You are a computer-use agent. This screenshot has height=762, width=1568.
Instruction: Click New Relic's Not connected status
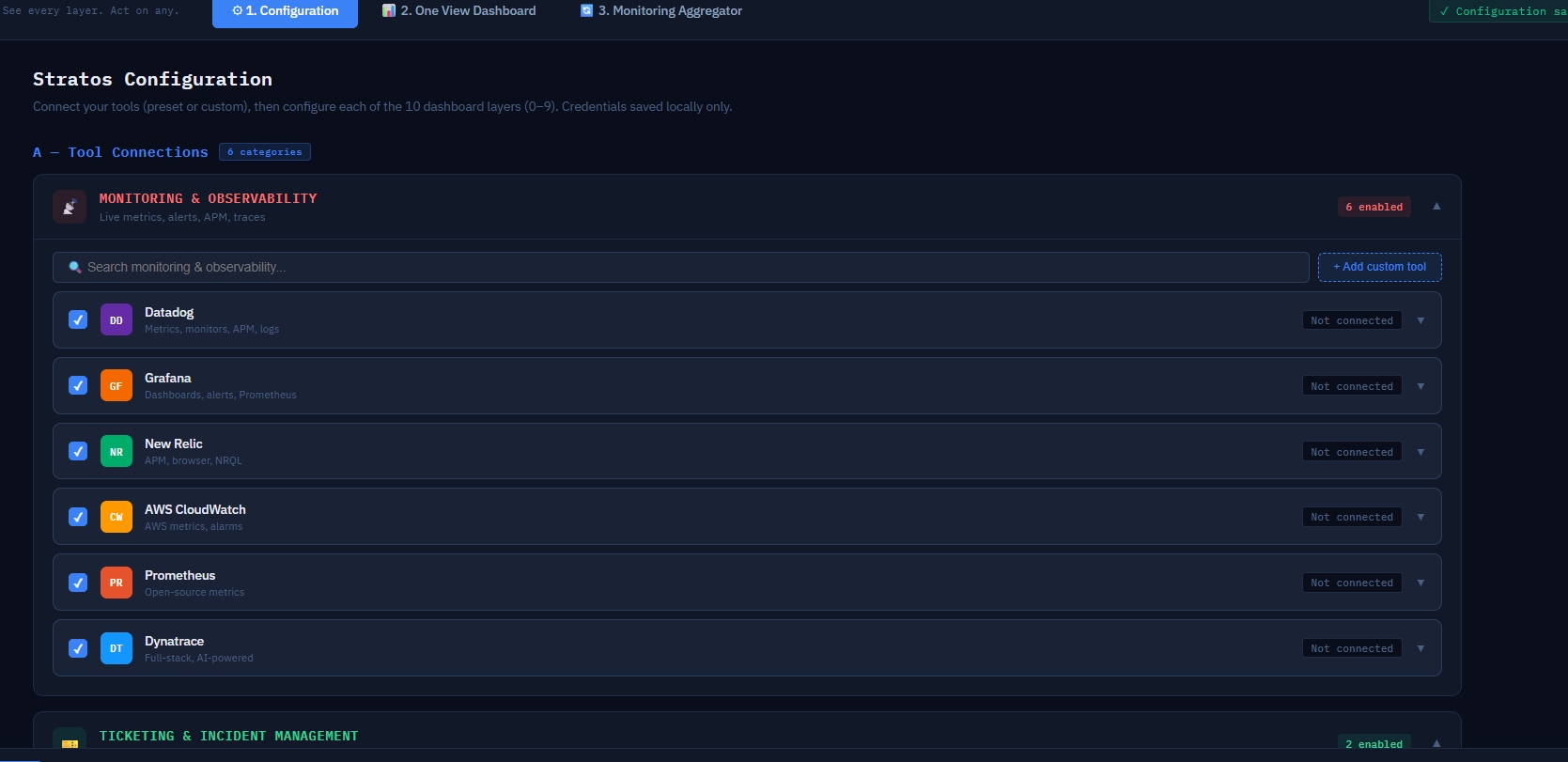[1352, 452]
